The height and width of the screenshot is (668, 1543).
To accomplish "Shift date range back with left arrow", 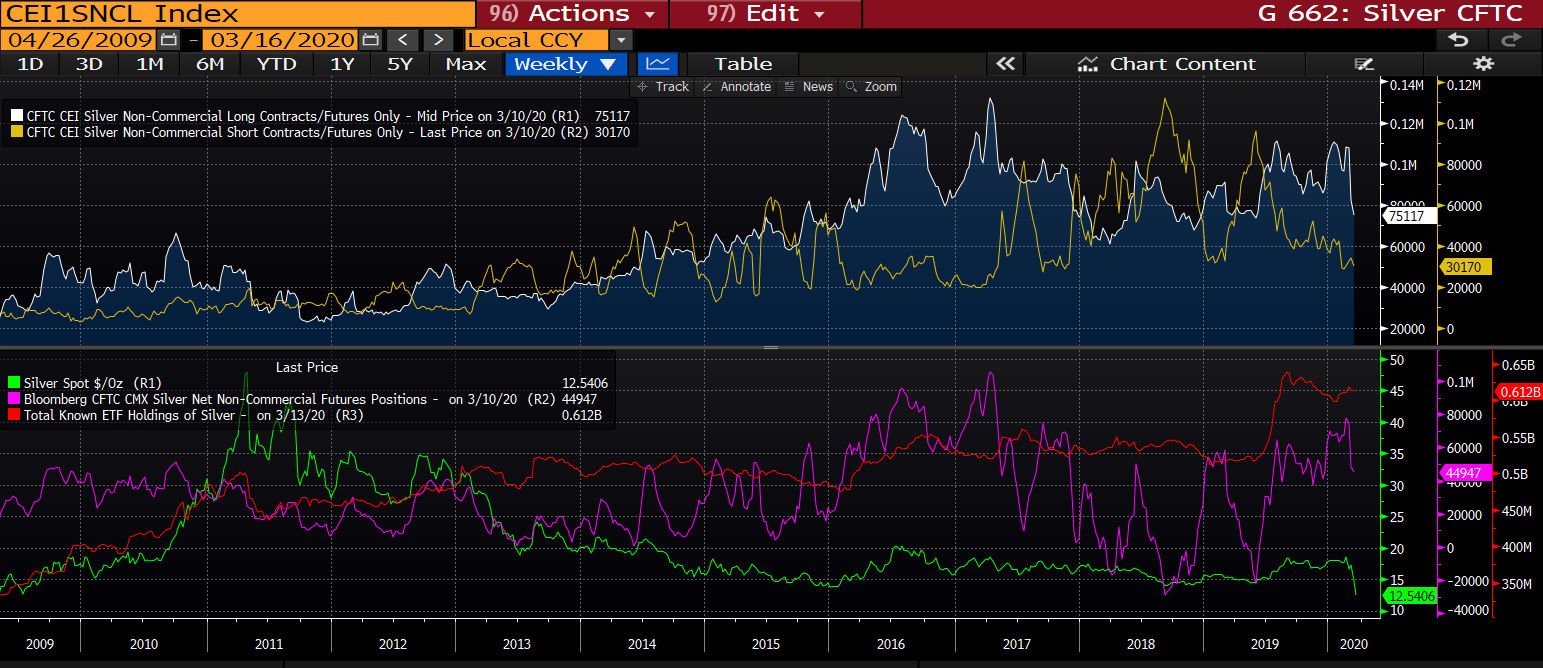I will point(402,40).
